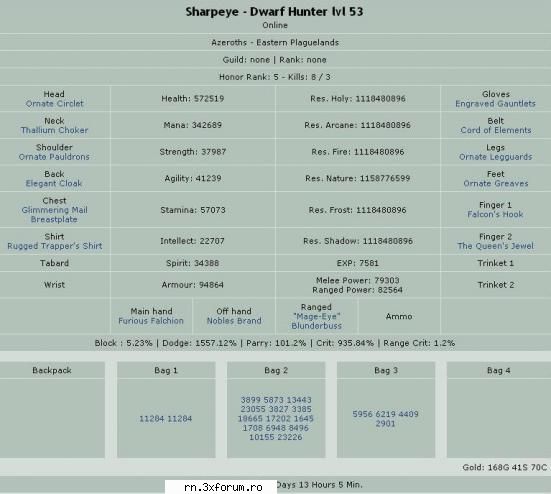Click the Backpack header
Viewport: 551px width, 494px height.
point(52,370)
